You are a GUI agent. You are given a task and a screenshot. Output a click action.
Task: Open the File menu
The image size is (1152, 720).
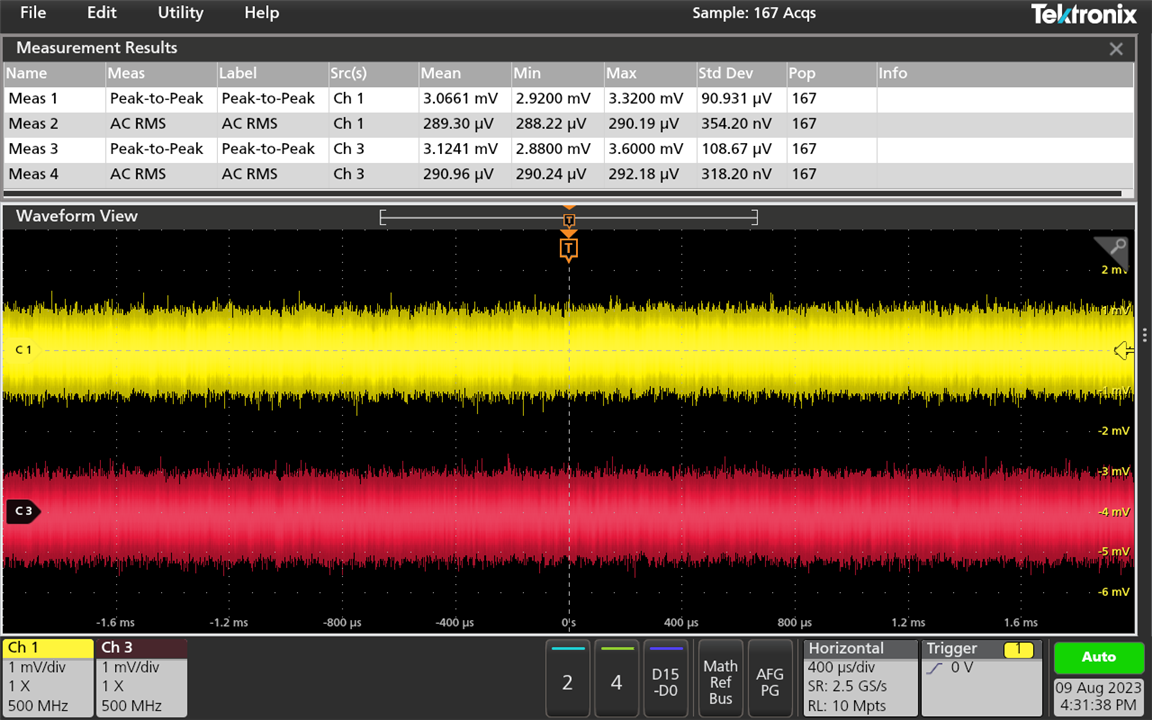pos(32,13)
